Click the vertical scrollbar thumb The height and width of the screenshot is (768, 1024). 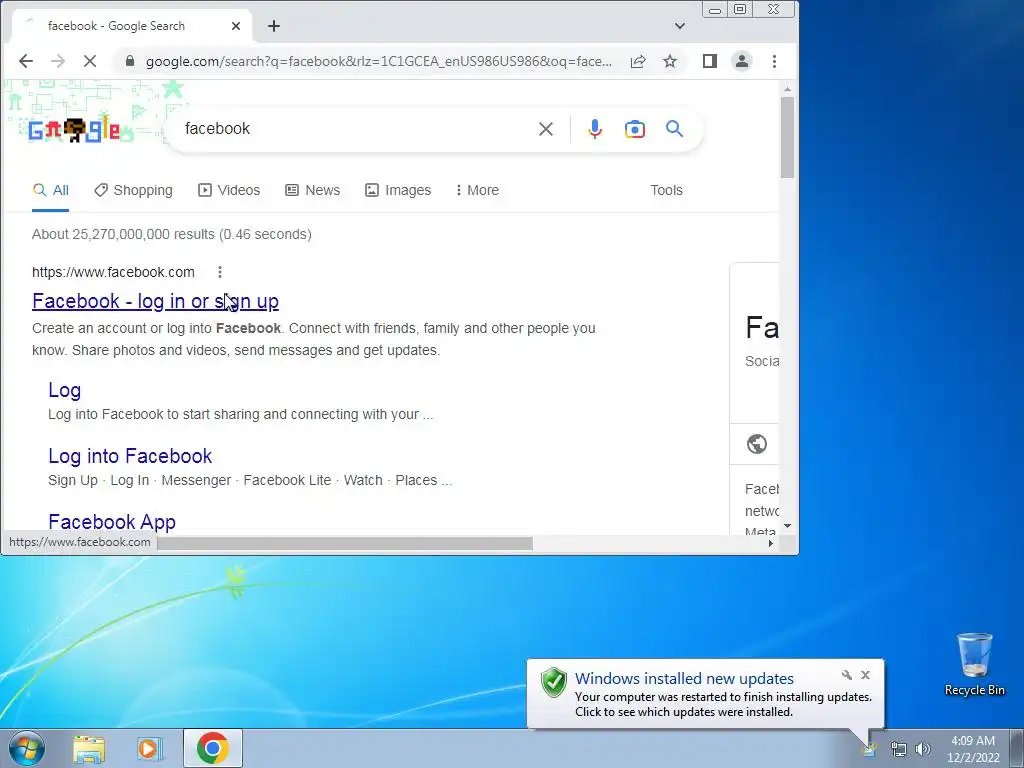(788, 137)
